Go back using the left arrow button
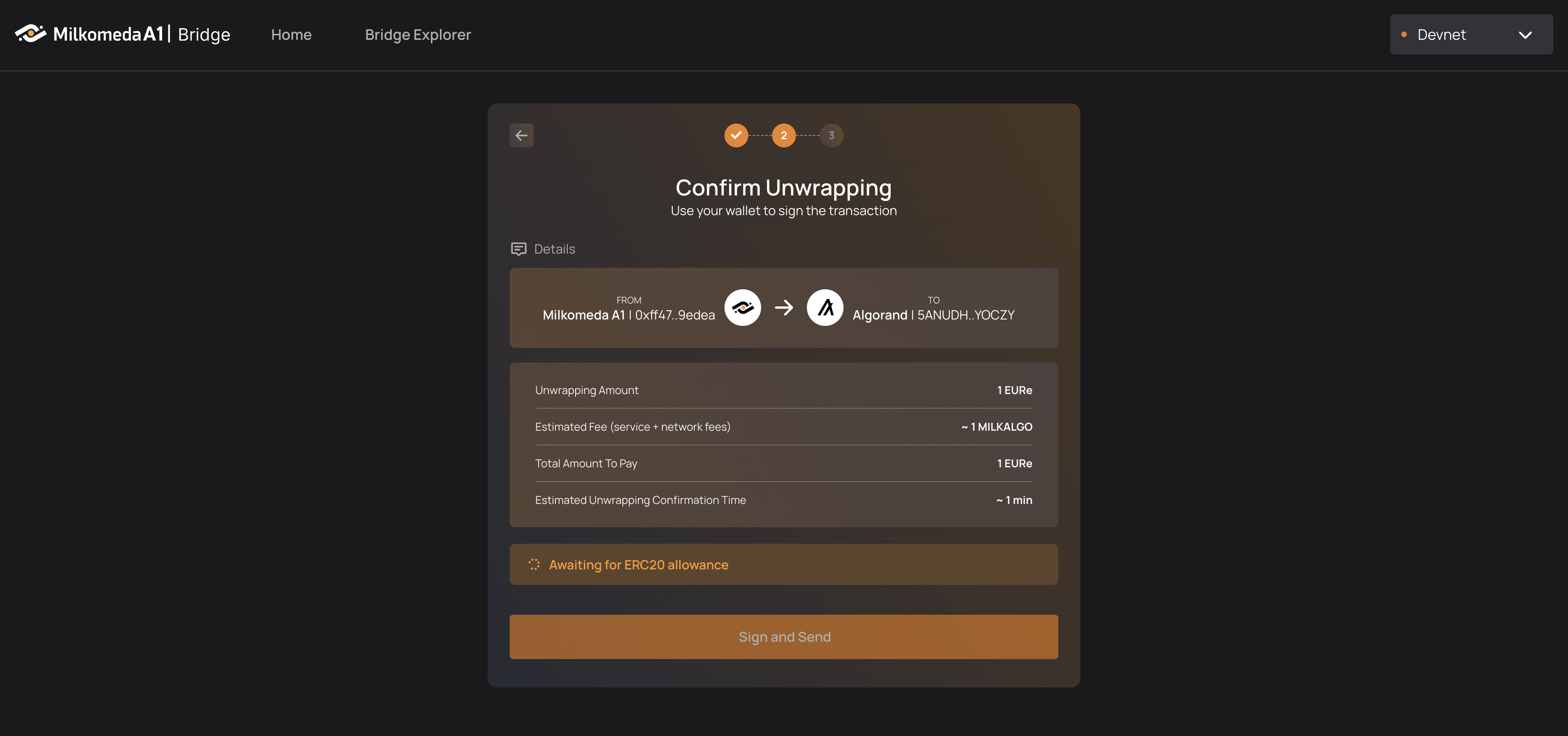This screenshot has height=736, width=1568. (521, 135)
